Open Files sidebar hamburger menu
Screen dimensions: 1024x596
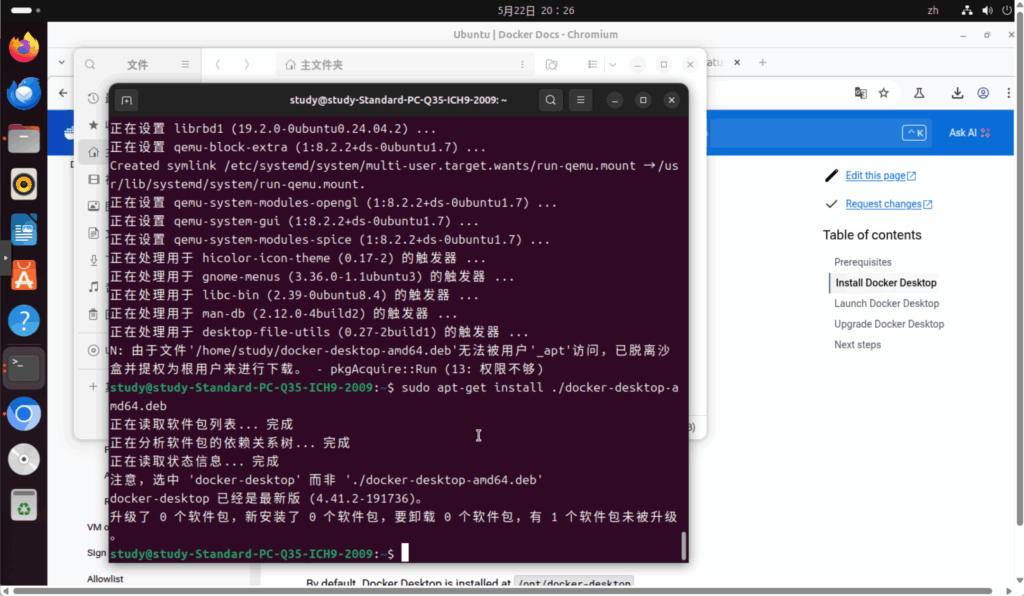coord(185,64)
